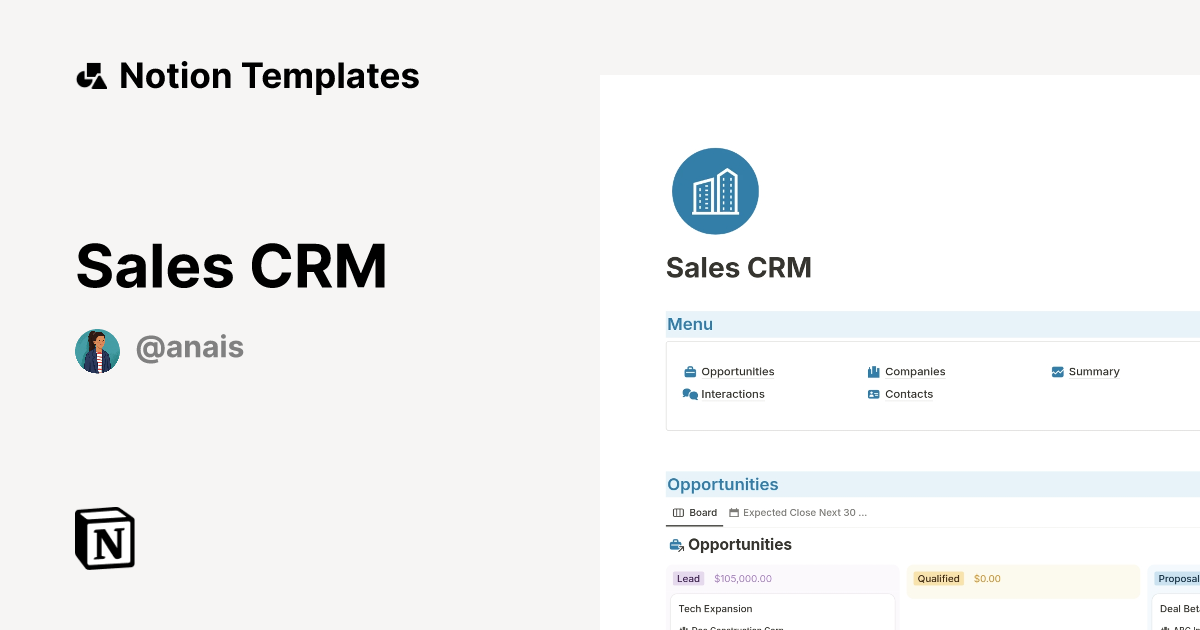
Task: Click the speech bubbles icon next to Interactions
Action: [690, 393]
